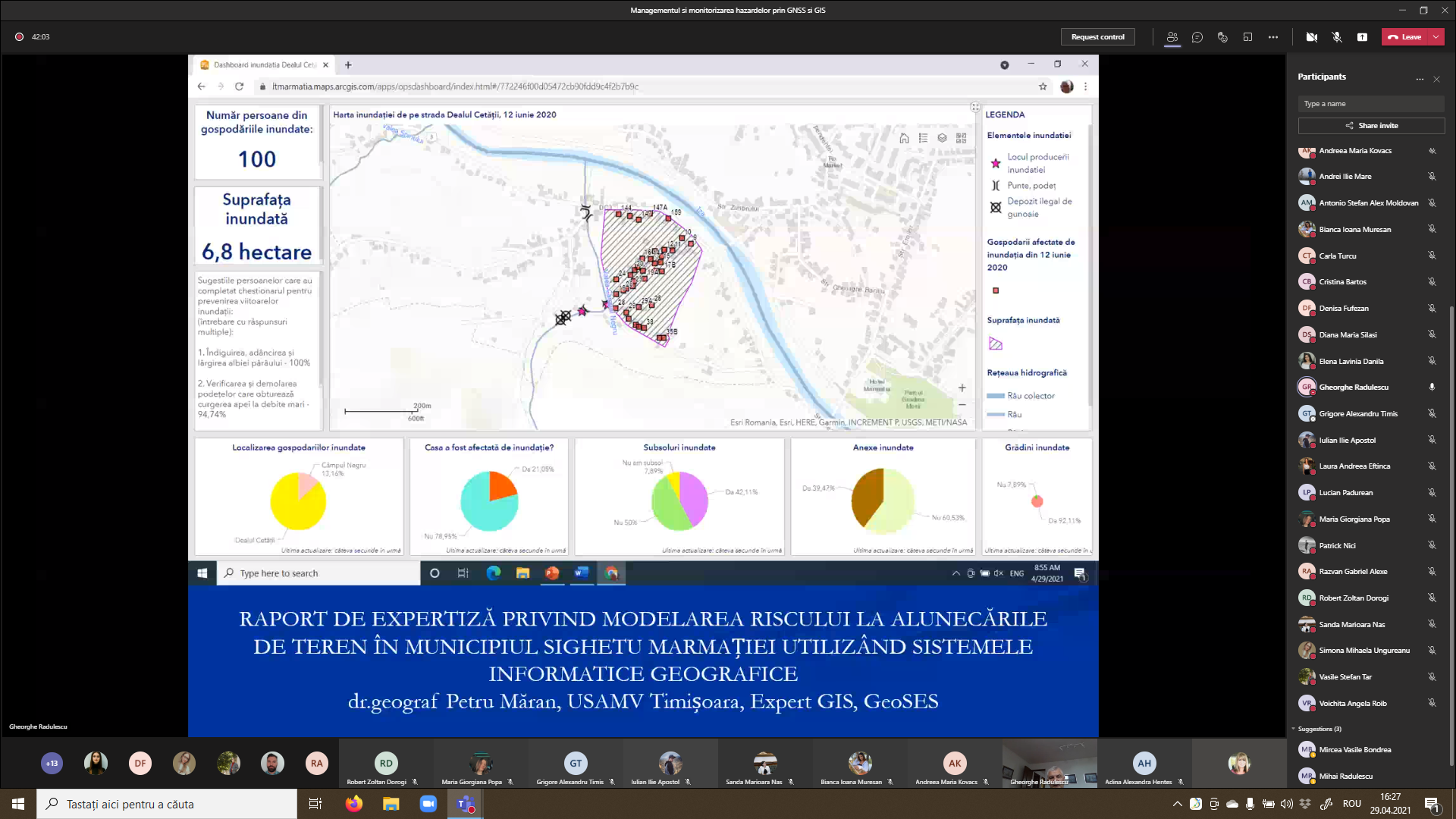Turn the camera on
1456x819 pixels.
(x=1312, y=37)
